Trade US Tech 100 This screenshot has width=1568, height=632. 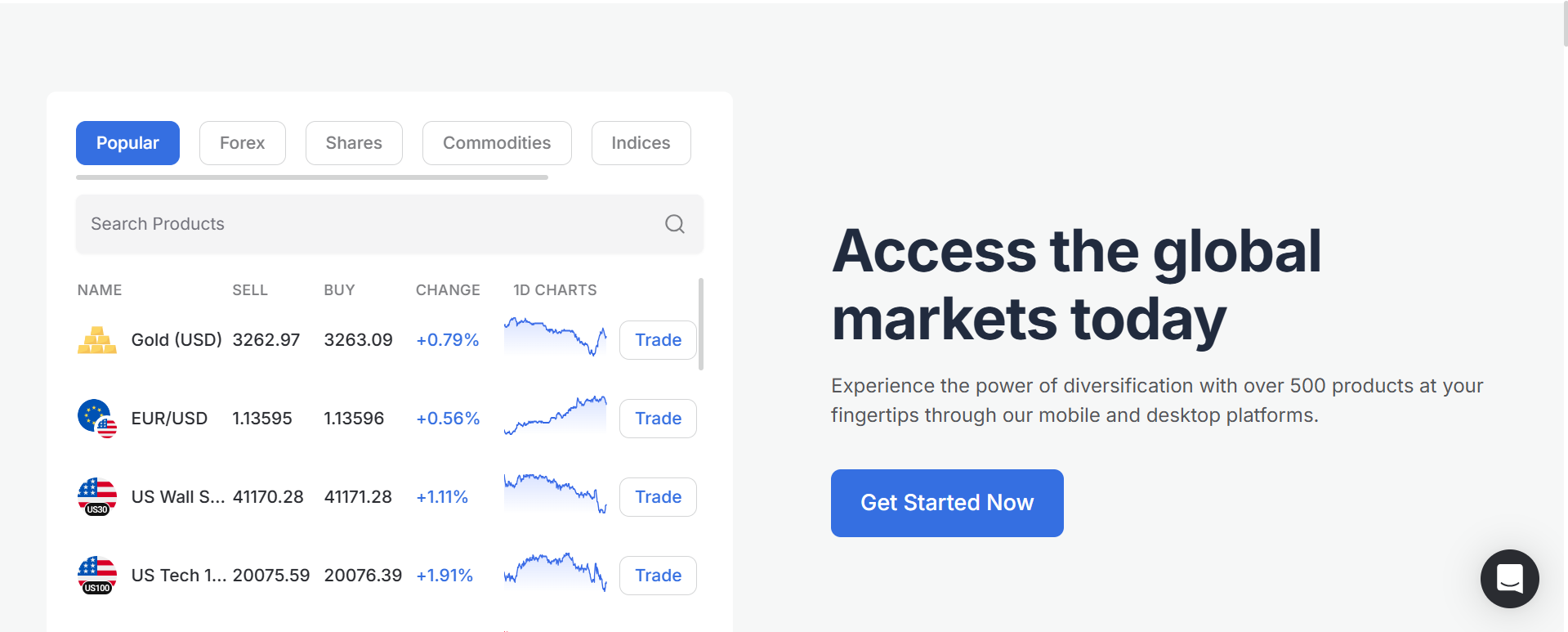click(657, 575)
